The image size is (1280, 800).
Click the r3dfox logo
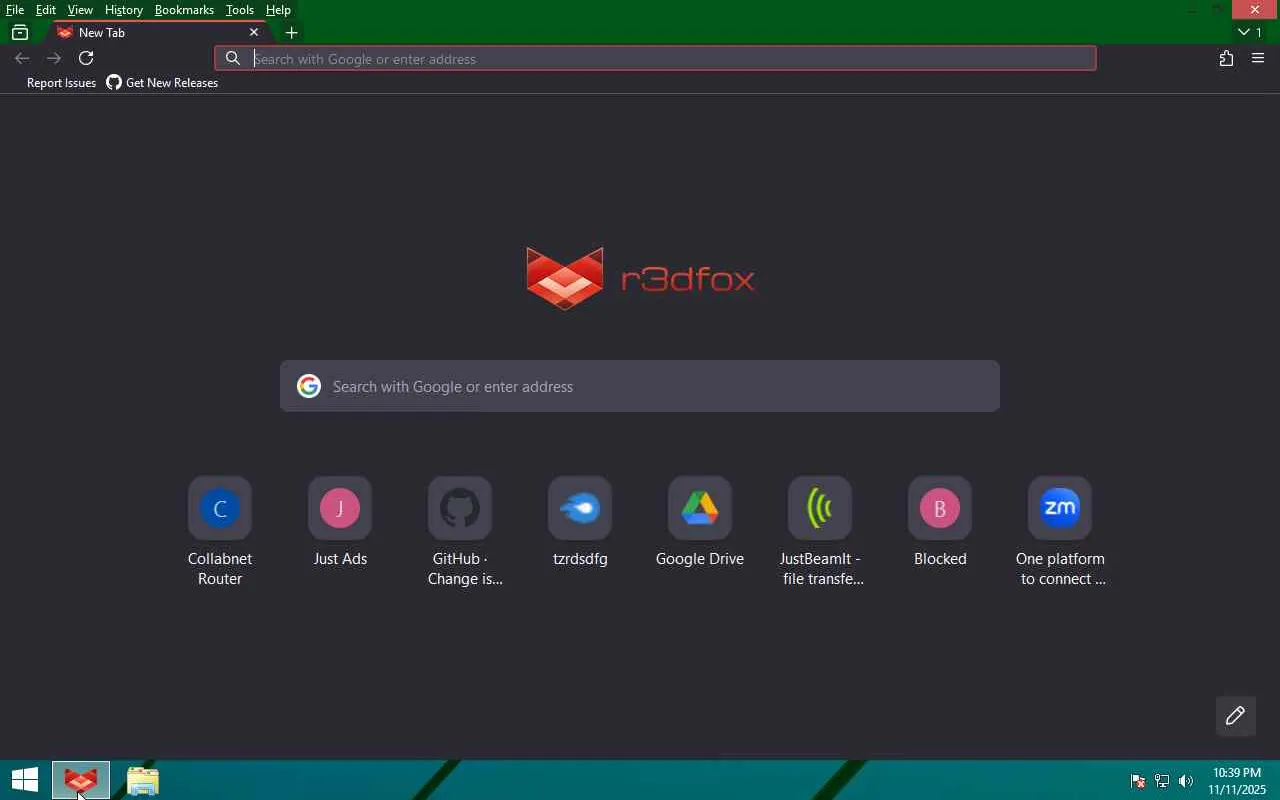tap(640, 278)
